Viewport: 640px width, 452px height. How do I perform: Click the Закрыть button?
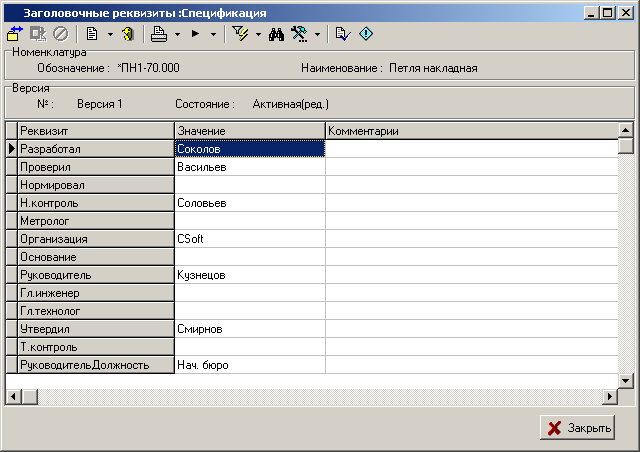point(579,428)
